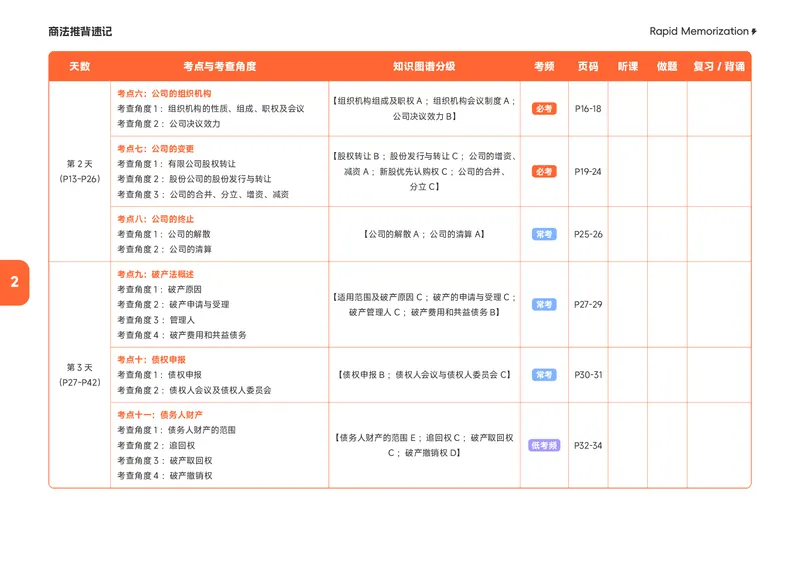Click page reference P32-34
Image resolution: width=800 pixels, height=566 pixels.
pos(588,446)
